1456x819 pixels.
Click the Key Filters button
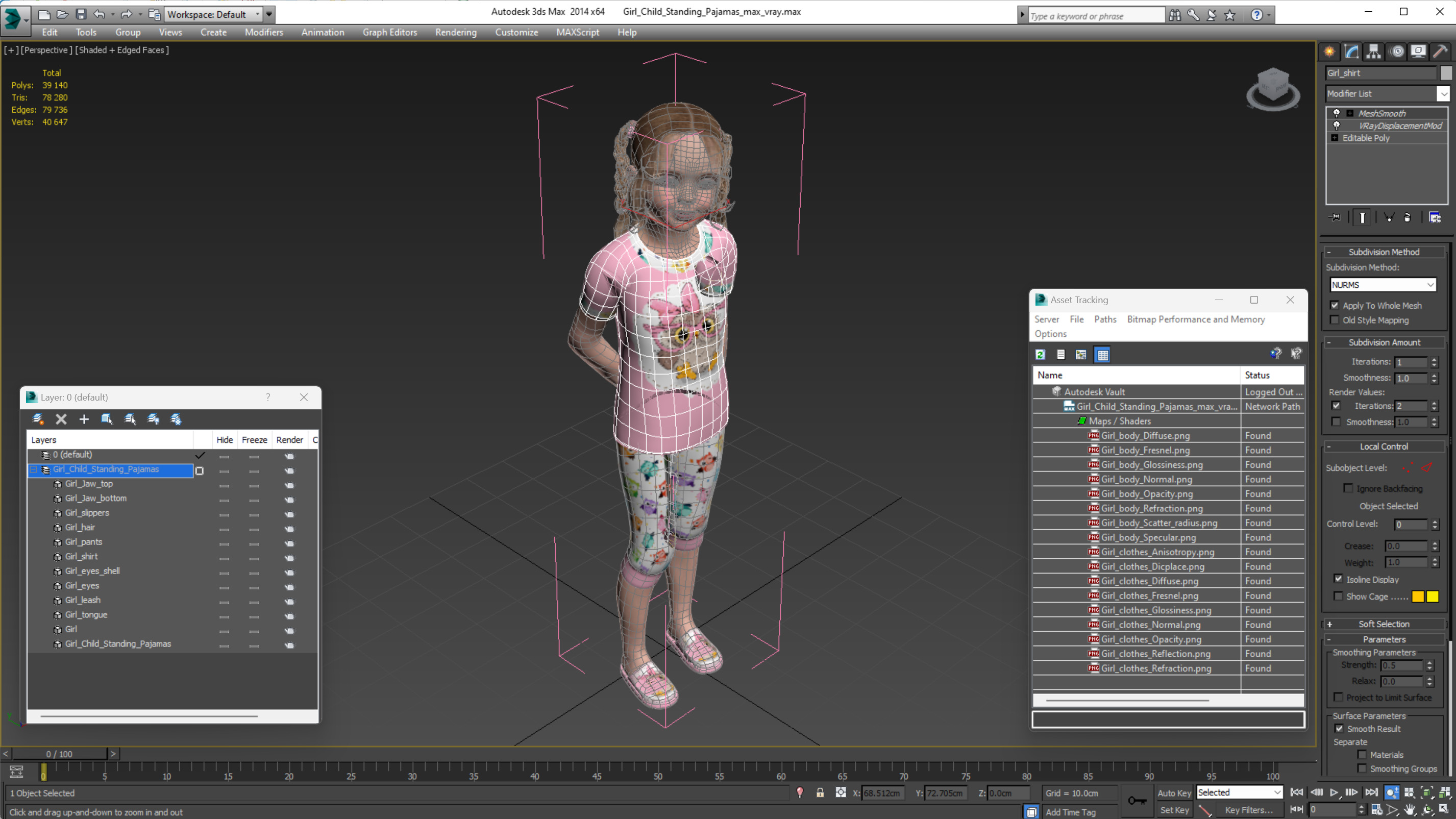point(1249,809)
